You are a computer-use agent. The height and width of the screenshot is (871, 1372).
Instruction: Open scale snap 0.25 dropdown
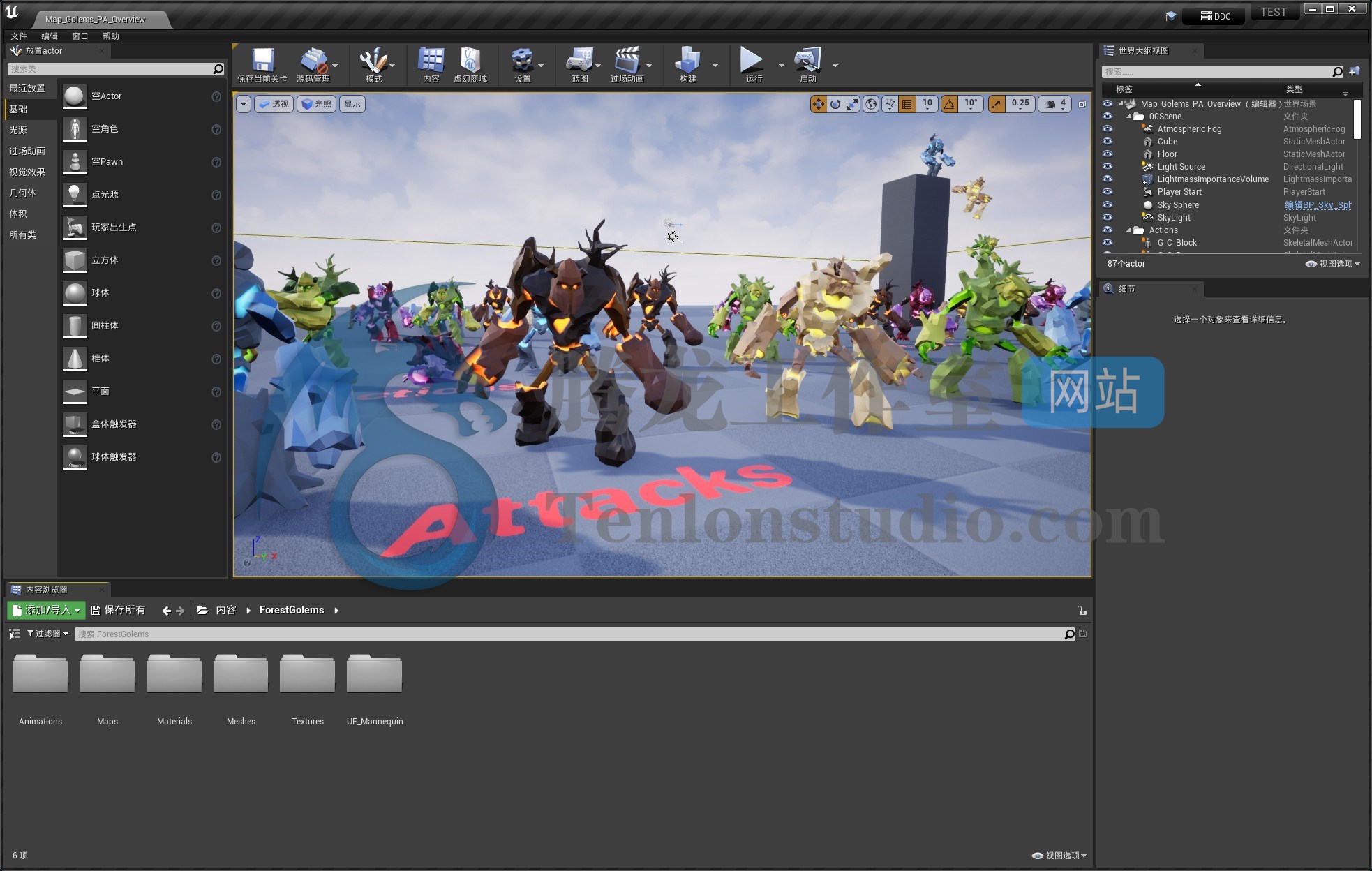coord(1020,104)
